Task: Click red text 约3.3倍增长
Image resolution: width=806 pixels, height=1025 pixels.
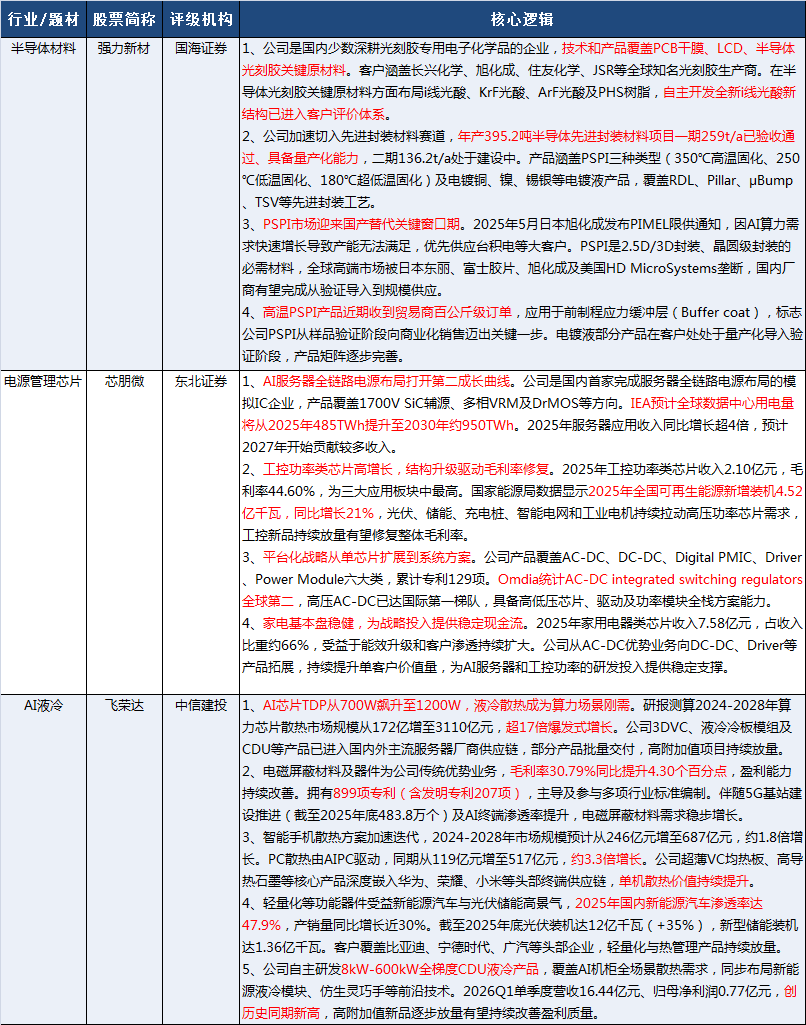Action: (607, 860)
